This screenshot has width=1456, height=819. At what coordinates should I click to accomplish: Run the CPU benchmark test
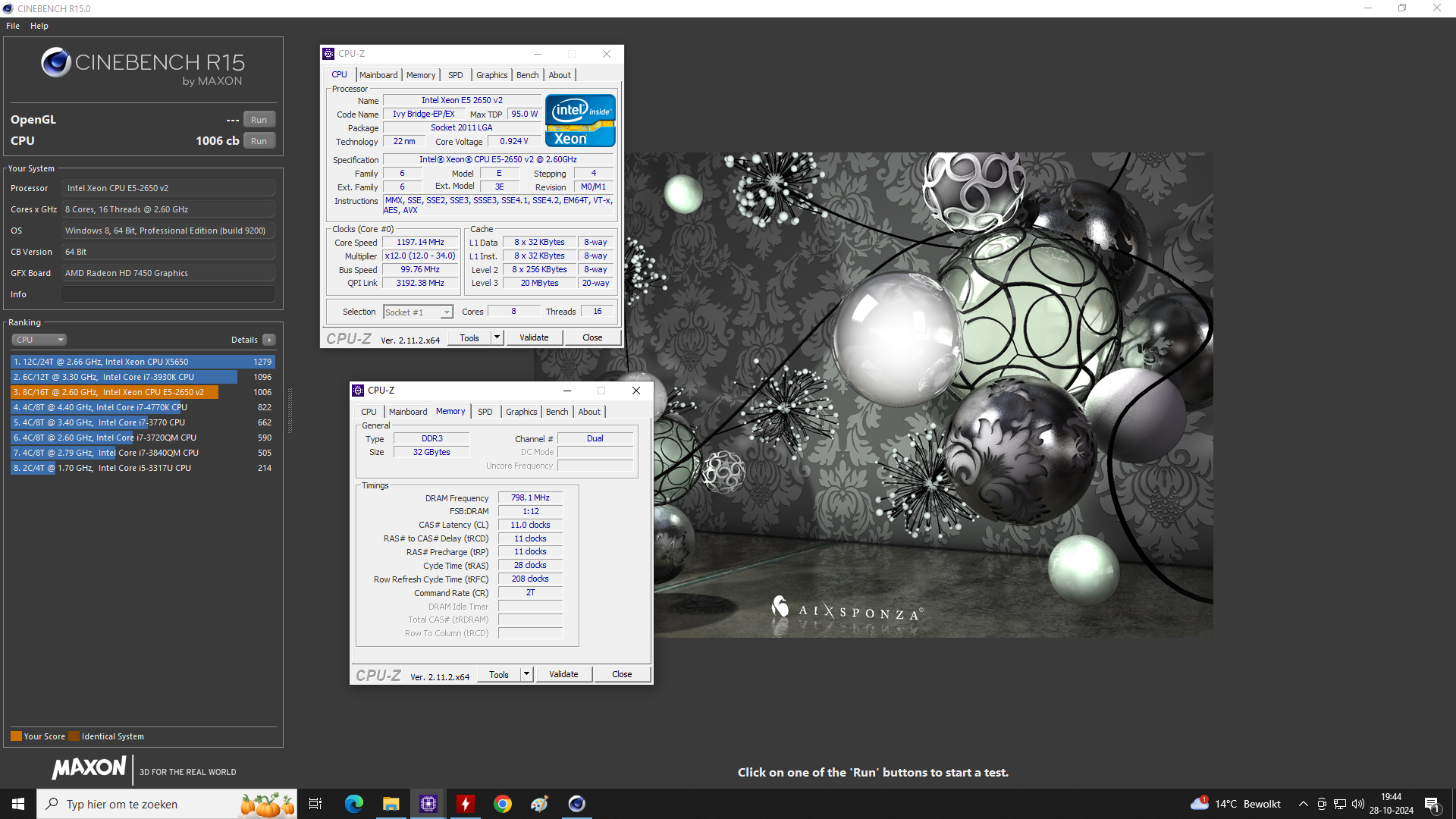(259, 141)
